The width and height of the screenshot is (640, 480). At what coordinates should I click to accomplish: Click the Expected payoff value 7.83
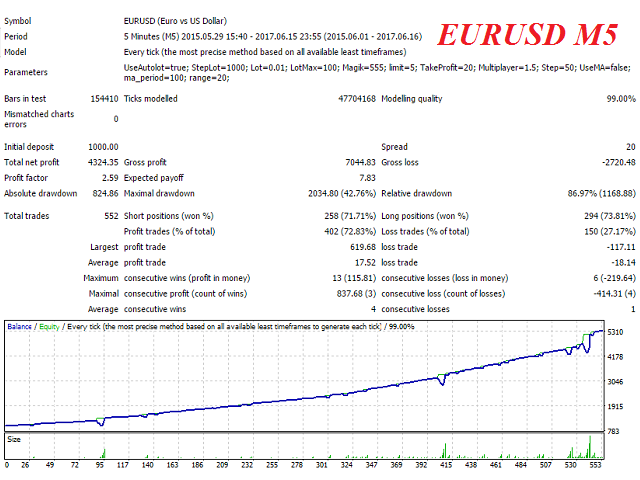pyautogui.click(x=367, y=178)
